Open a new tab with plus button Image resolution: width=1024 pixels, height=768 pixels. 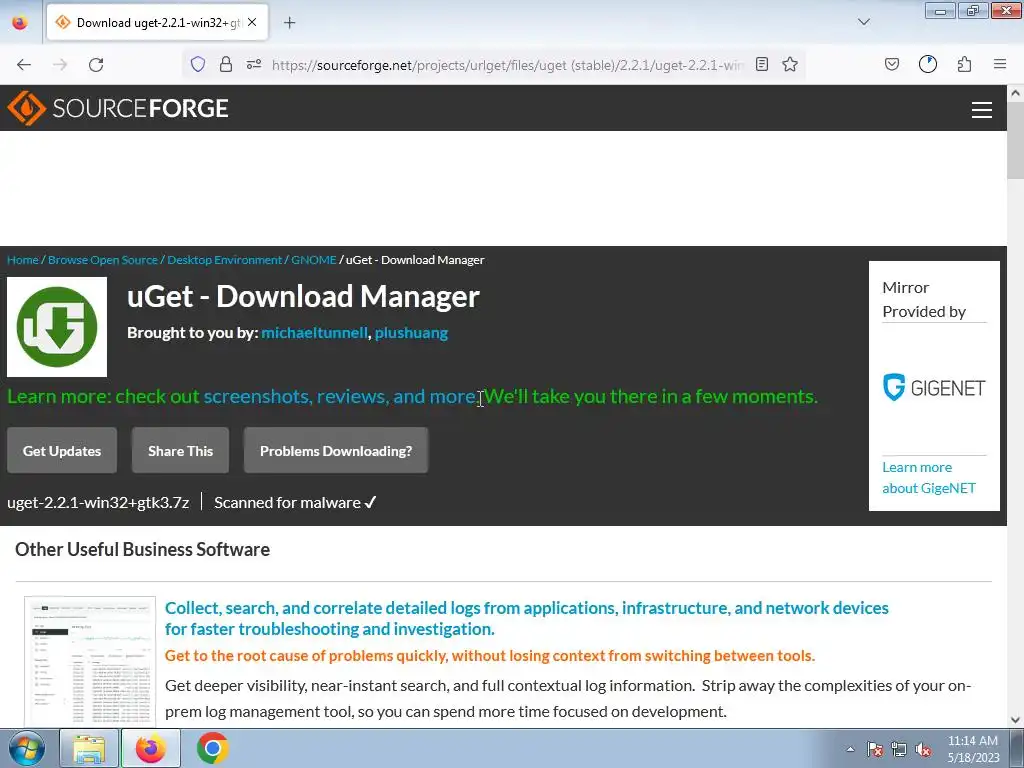(x=290, y=23)
